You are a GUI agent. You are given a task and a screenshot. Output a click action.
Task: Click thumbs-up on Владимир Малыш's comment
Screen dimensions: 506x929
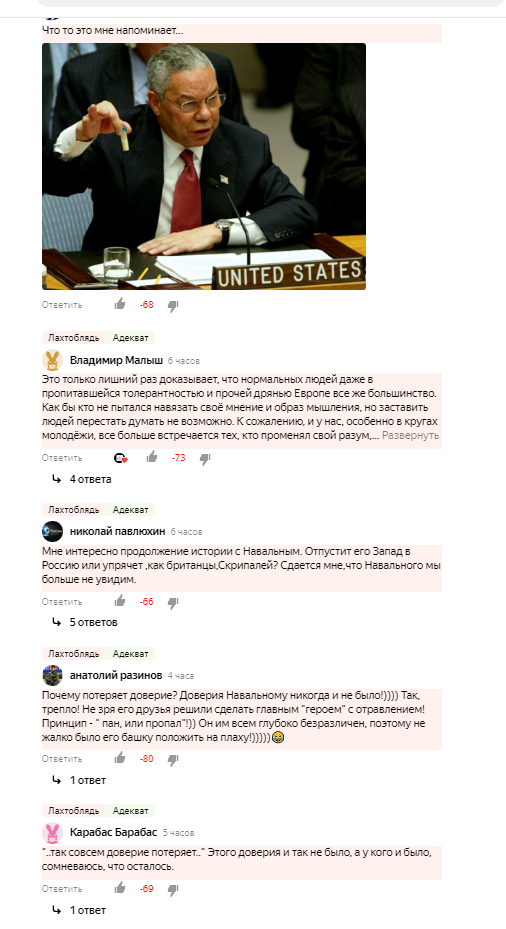152,457
